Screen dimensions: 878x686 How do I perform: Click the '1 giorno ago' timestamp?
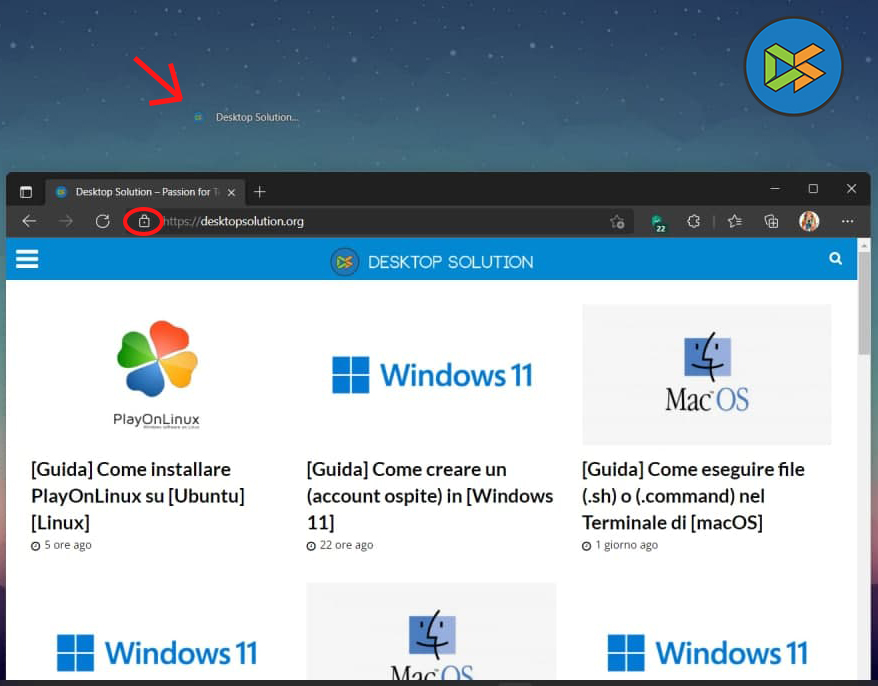click(x=626, y=545)
